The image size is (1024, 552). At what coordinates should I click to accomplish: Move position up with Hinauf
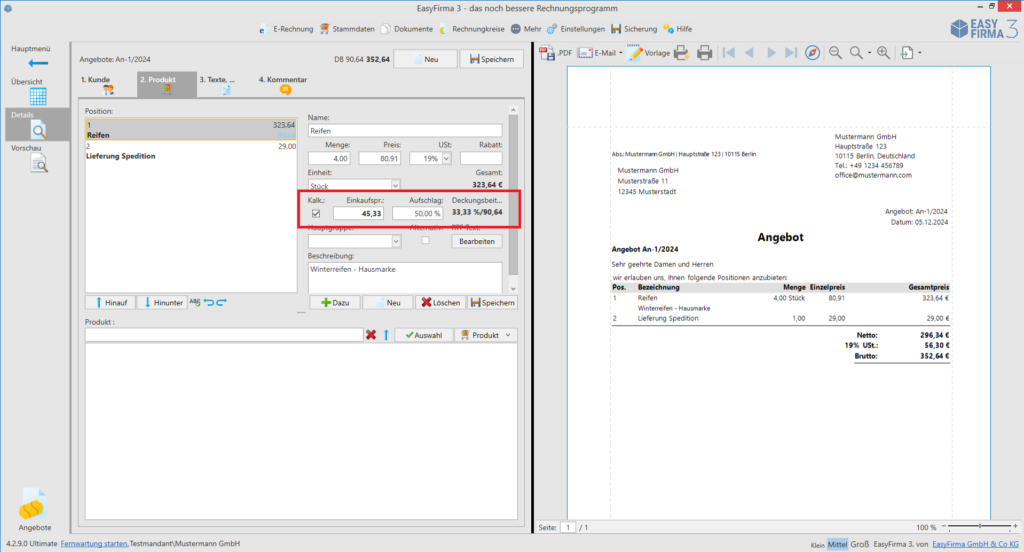coord(110,302)
